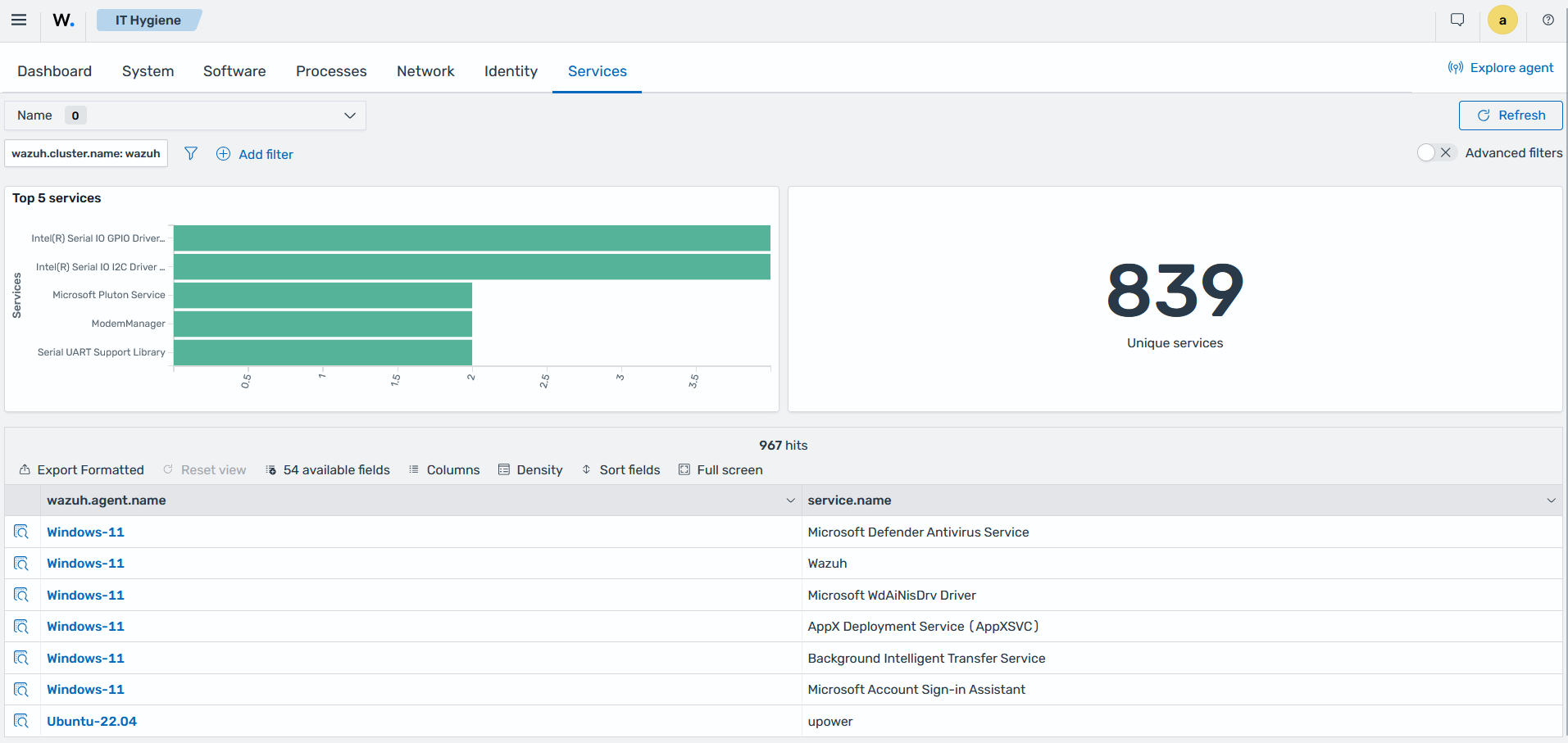Screen dimensions: 1568x743
Task: Inspect the Microsoft Account Sign-in Assistant row
Action: tap(21, 690)
